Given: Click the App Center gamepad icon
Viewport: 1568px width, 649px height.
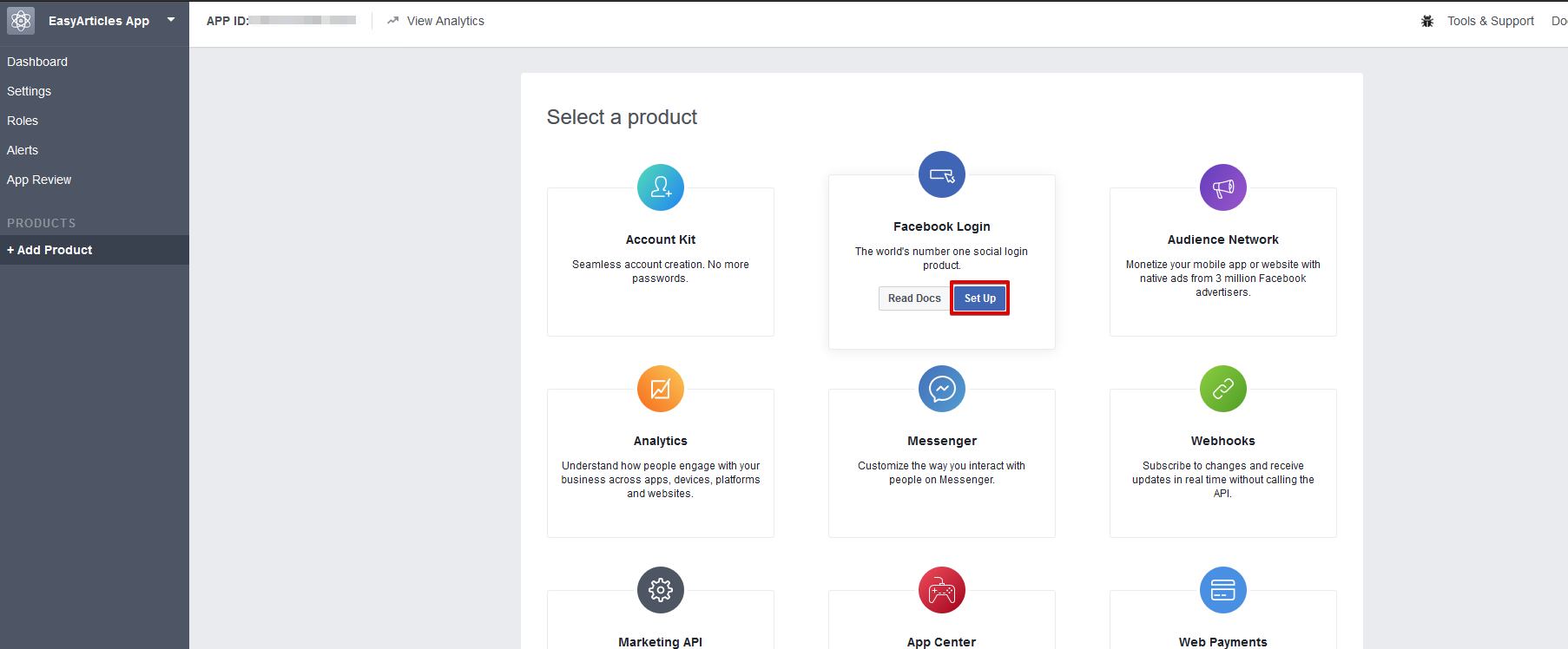Looking at the screenshot, I should pos(942,590).
